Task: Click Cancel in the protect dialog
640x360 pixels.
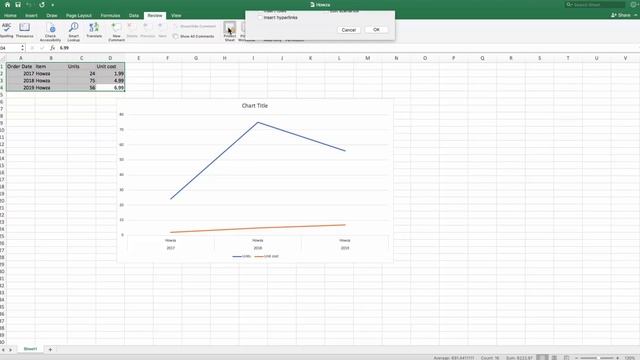Action: (349, 30)
